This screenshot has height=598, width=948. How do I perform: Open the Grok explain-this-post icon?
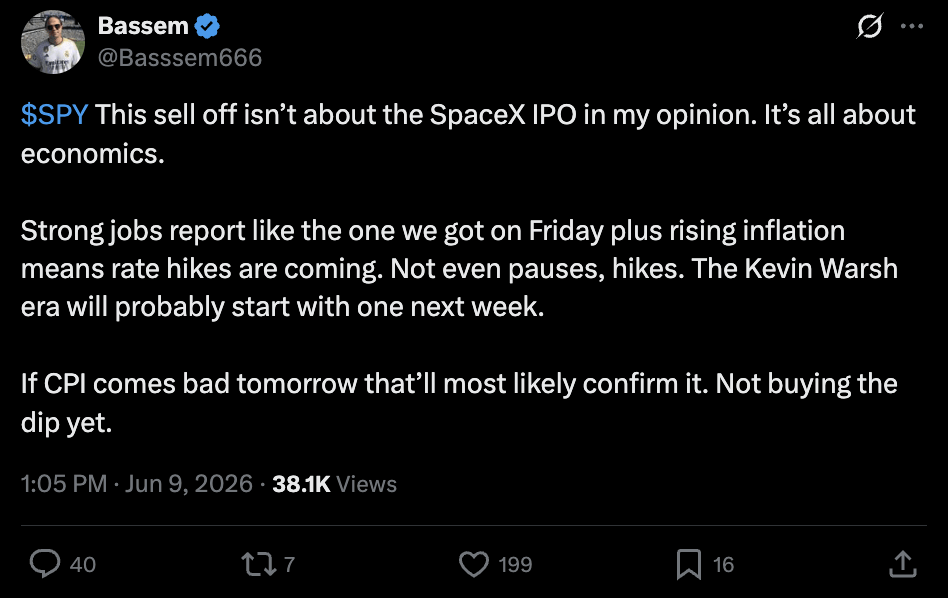(870, 26)
